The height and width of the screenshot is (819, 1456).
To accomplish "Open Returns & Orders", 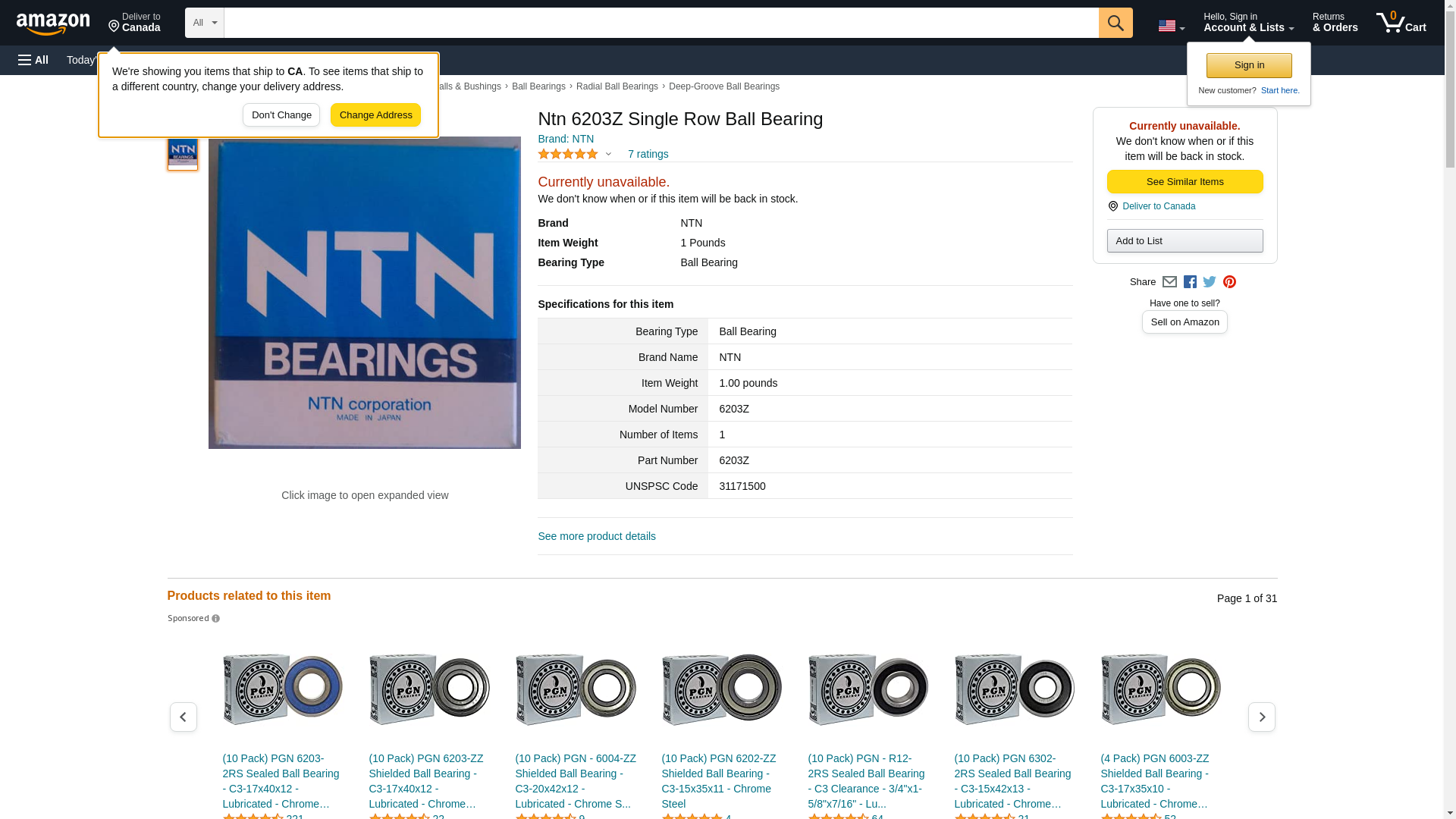I will tap(1335, 23).
